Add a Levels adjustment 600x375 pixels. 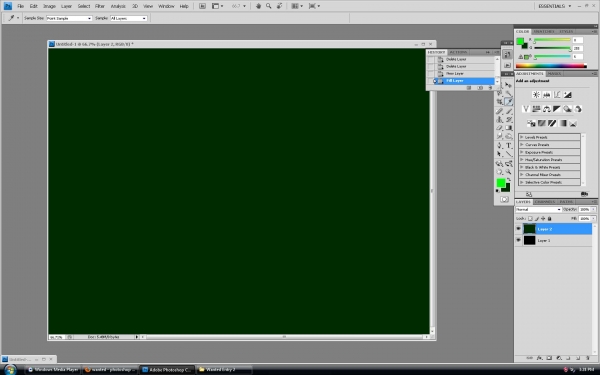point(546,95)
